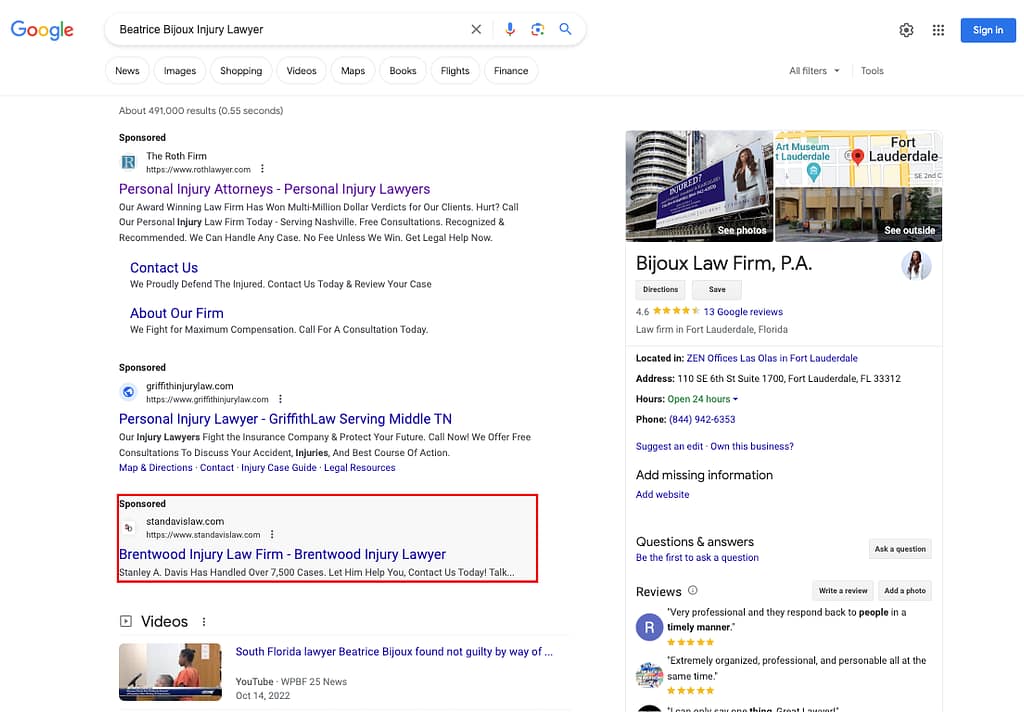Open the settings gear icon
Screen dimensions: 1024x712
pos(906,30)
